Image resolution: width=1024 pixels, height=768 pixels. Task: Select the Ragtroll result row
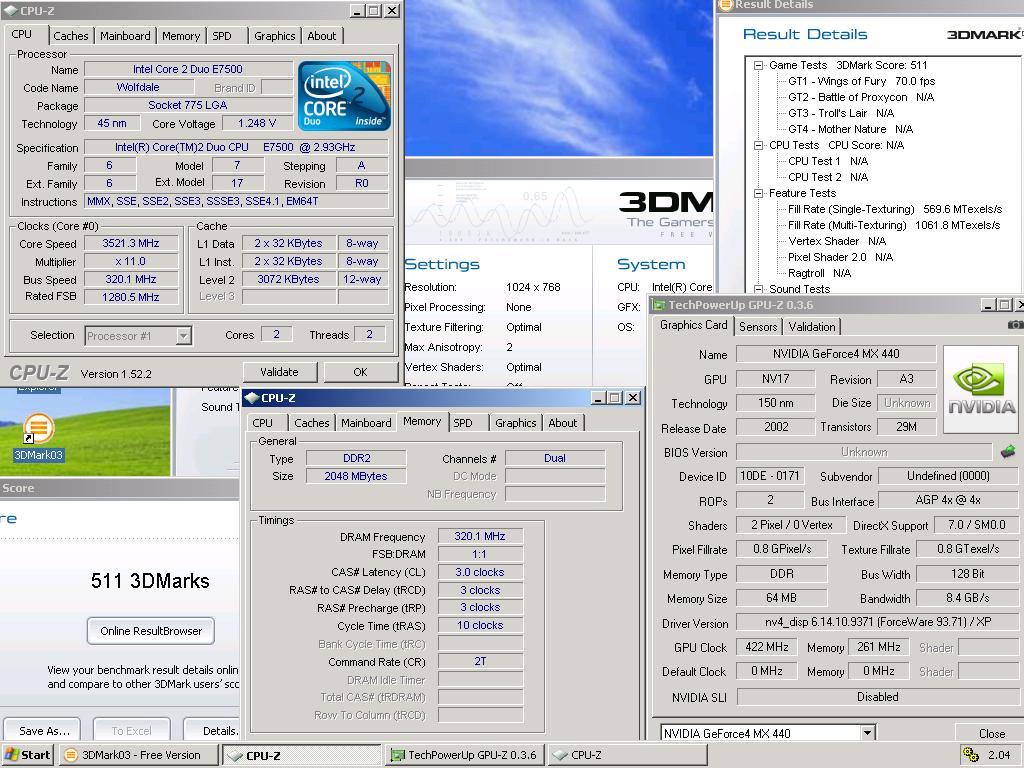point(819,273)
